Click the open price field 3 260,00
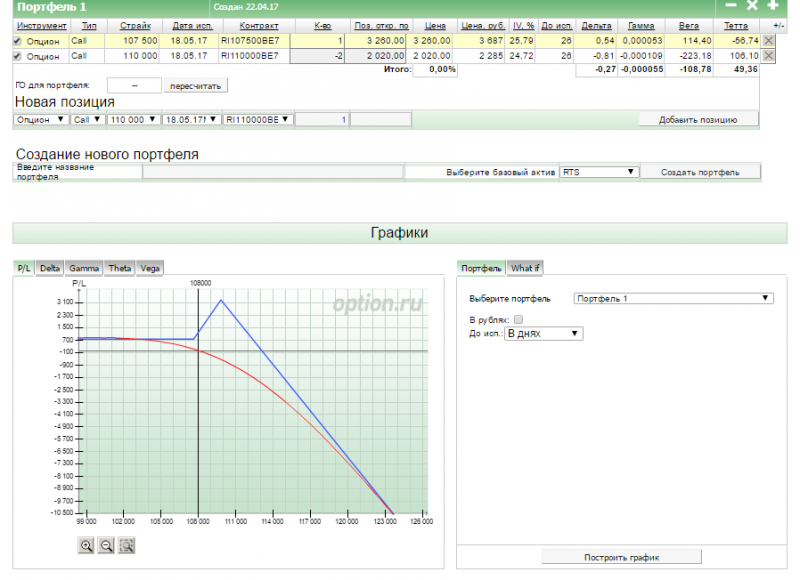800x580 pixels. point(377,40)
